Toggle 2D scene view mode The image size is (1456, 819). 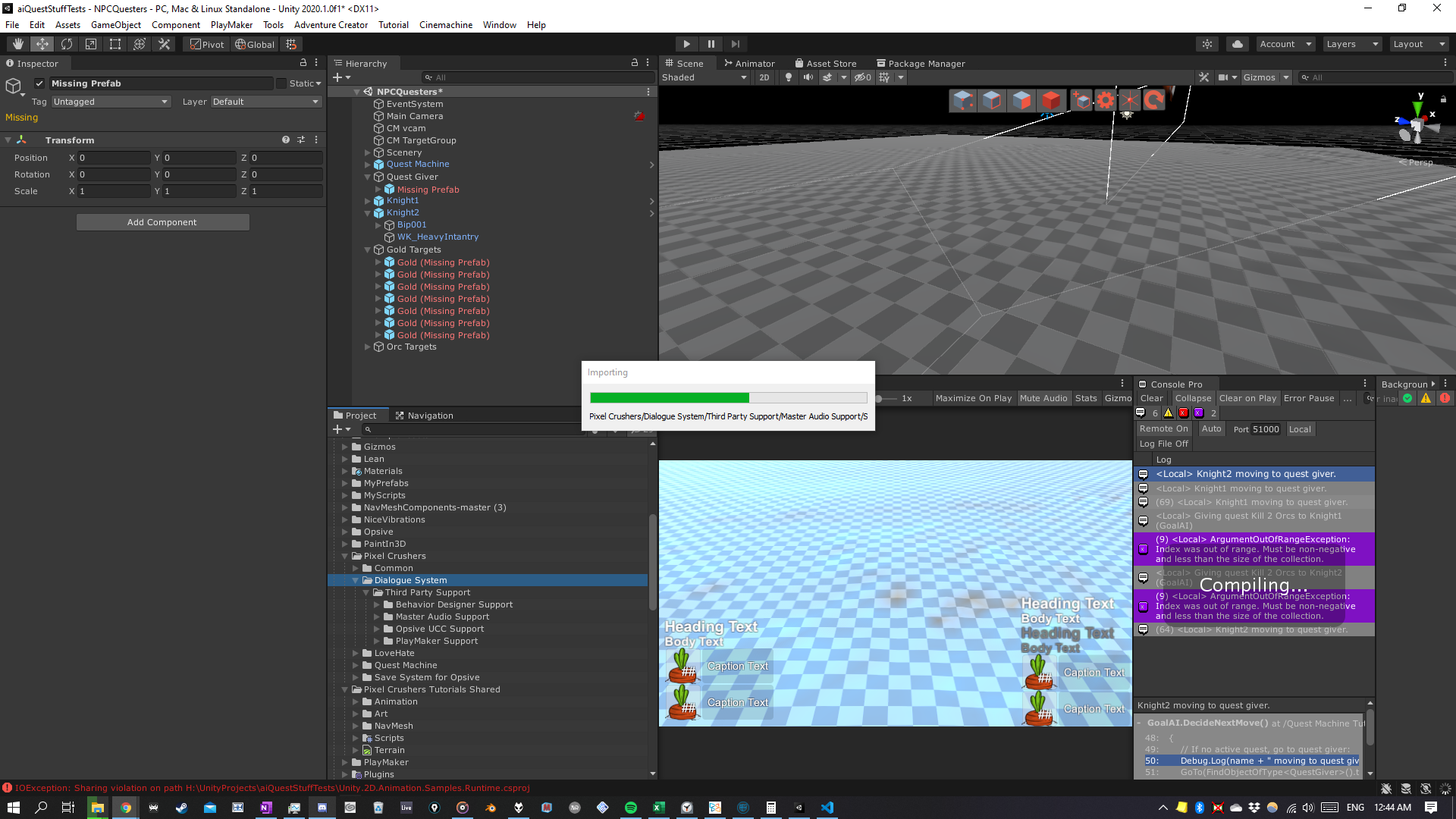tap(764, 77)
